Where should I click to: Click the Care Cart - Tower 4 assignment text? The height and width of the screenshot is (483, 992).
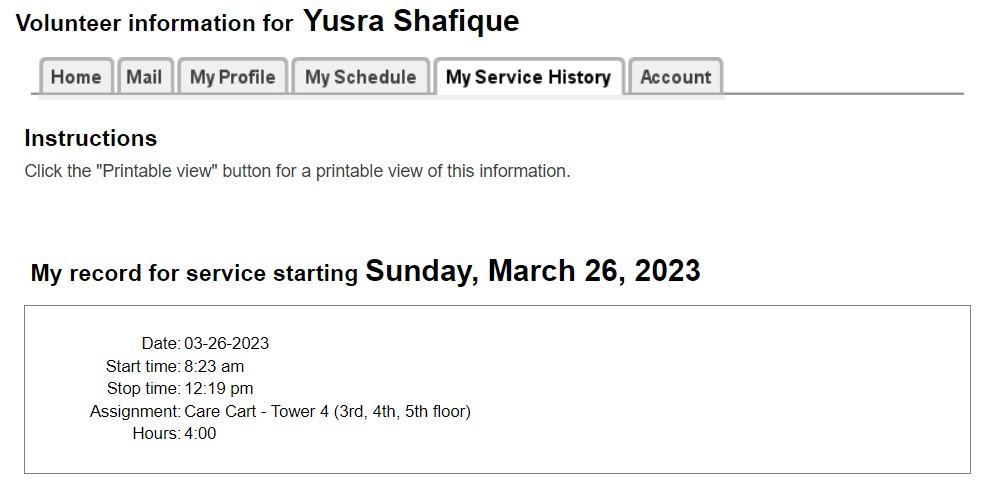pos(327,411)
